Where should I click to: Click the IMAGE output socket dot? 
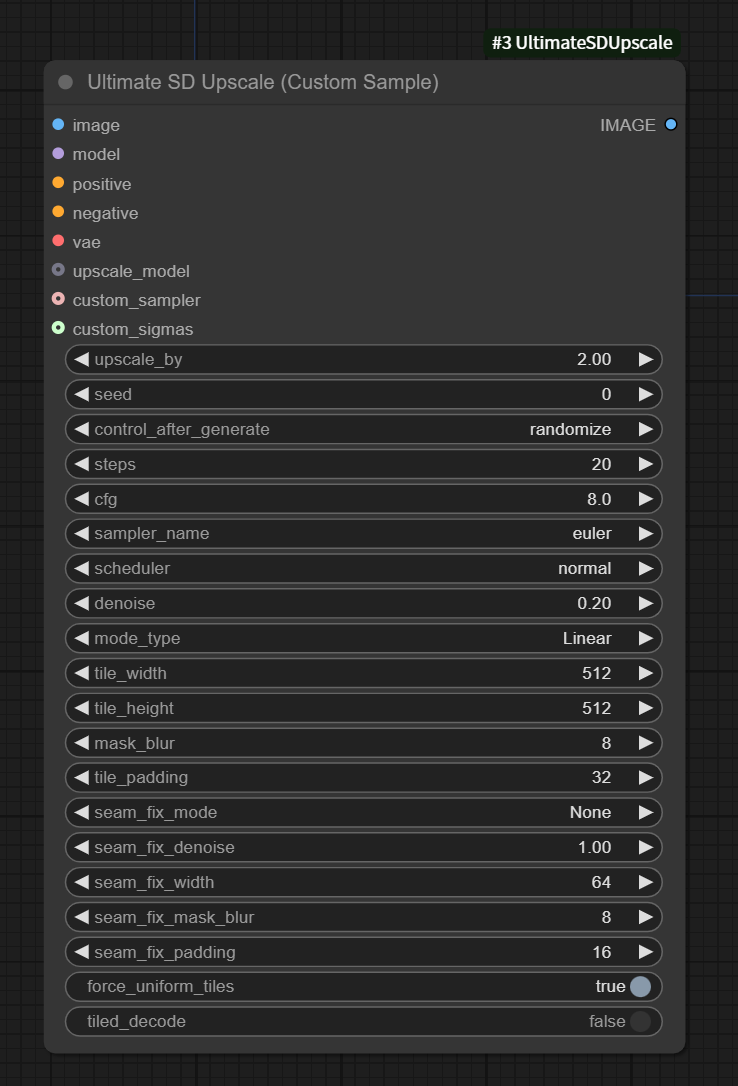(670, 125)
